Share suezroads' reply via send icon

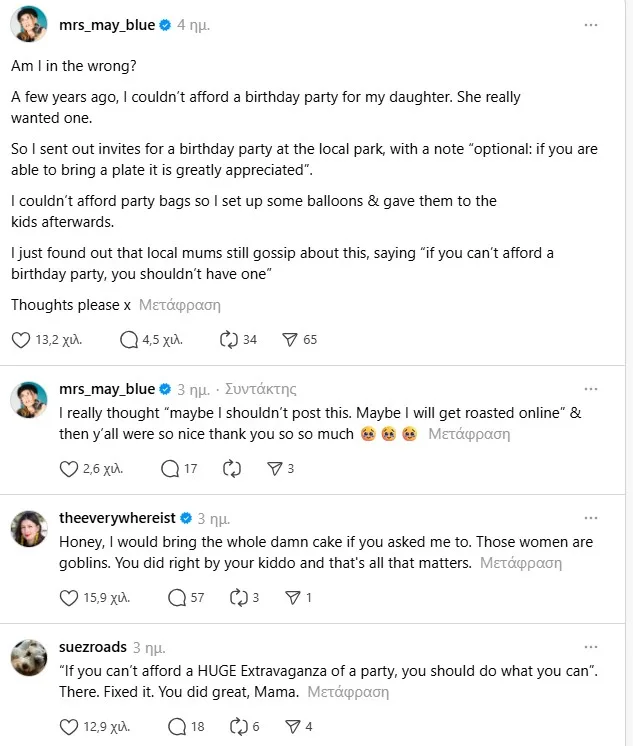(293, 727)
